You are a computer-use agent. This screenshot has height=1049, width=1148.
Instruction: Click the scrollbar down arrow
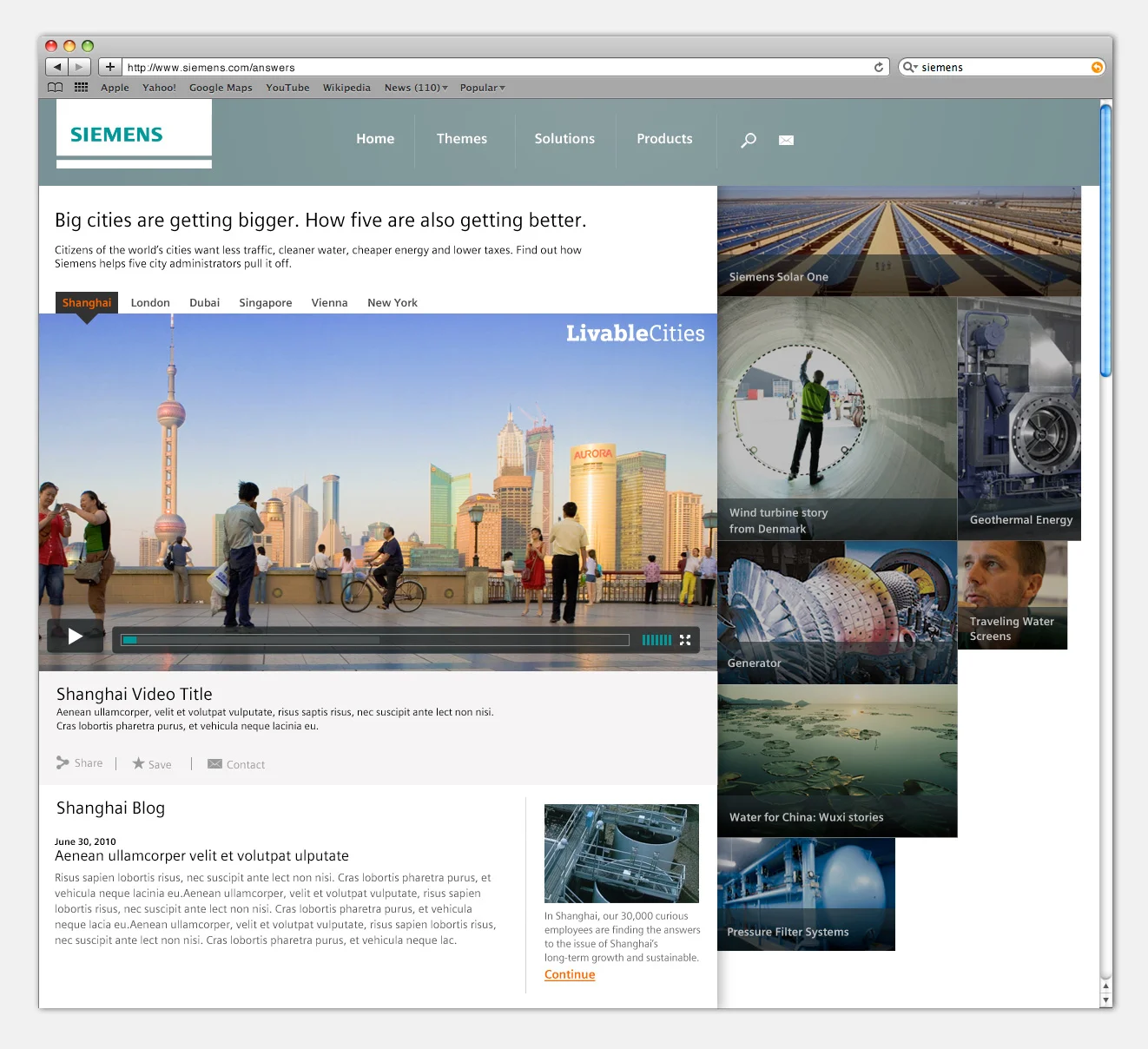click(x=1105, y=1000)
